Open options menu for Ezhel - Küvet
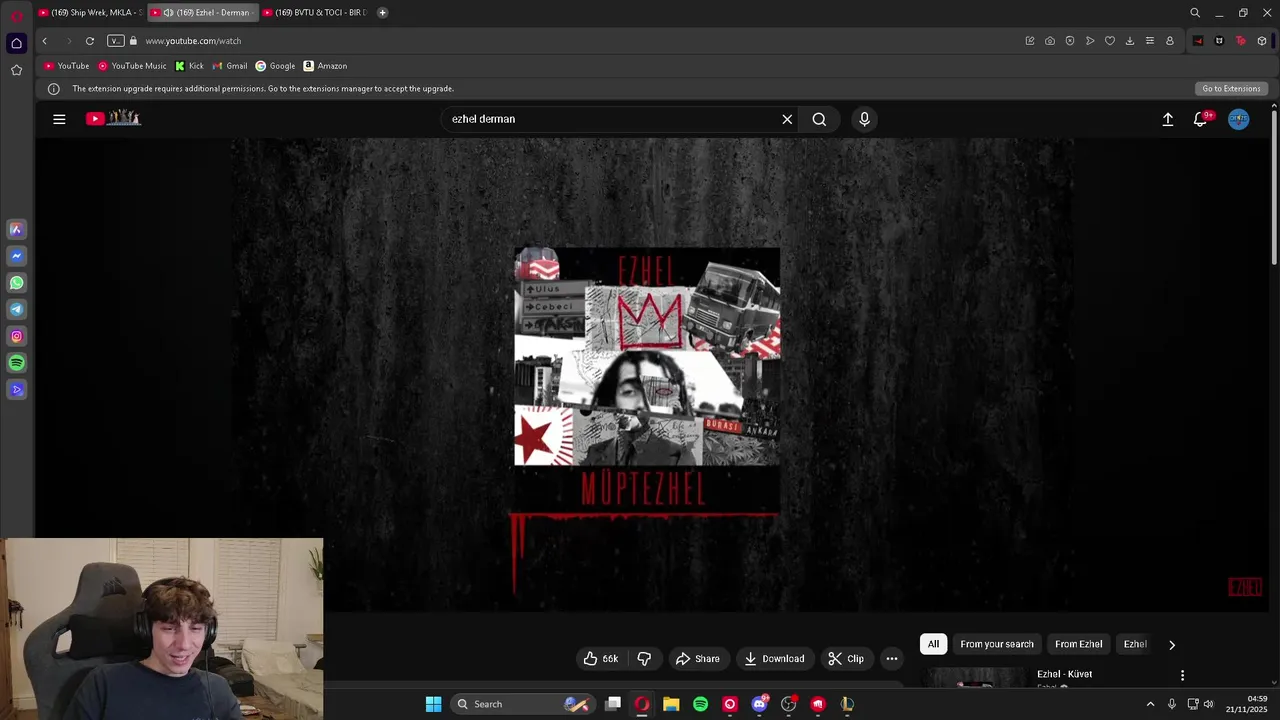Screen dimensions: 1280x720 point(1182,676)
